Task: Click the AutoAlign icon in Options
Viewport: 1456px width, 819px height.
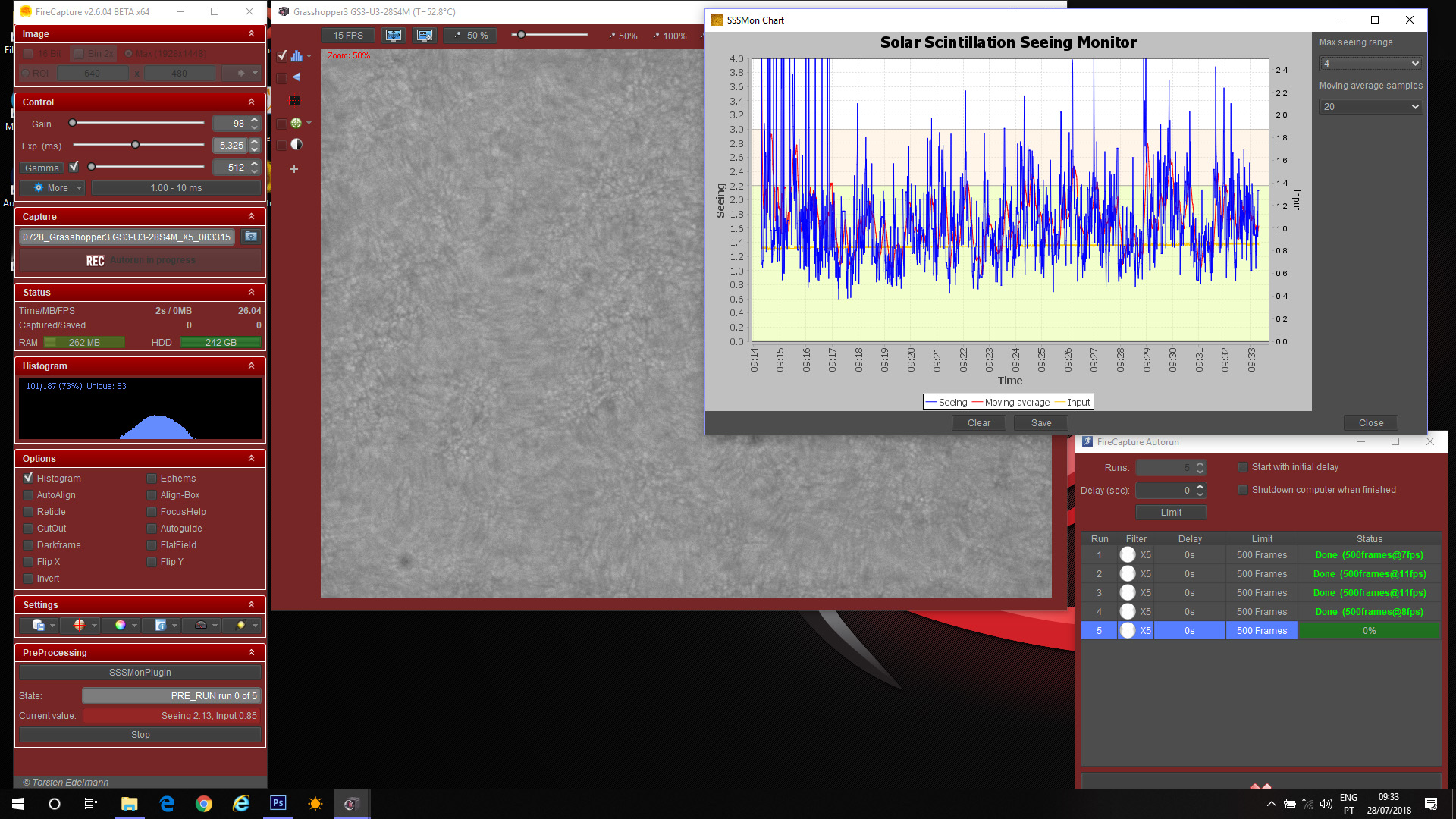Action: tap(28, 494)
